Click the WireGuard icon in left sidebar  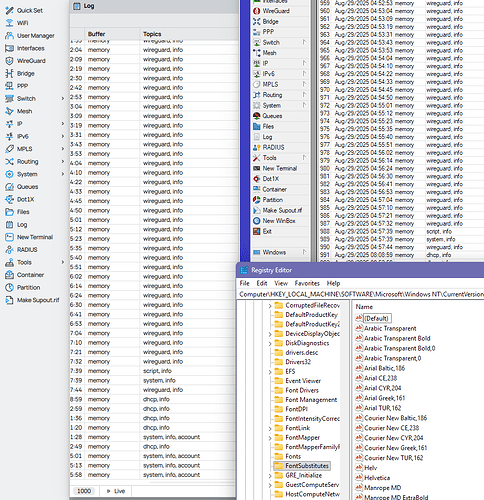9,61
